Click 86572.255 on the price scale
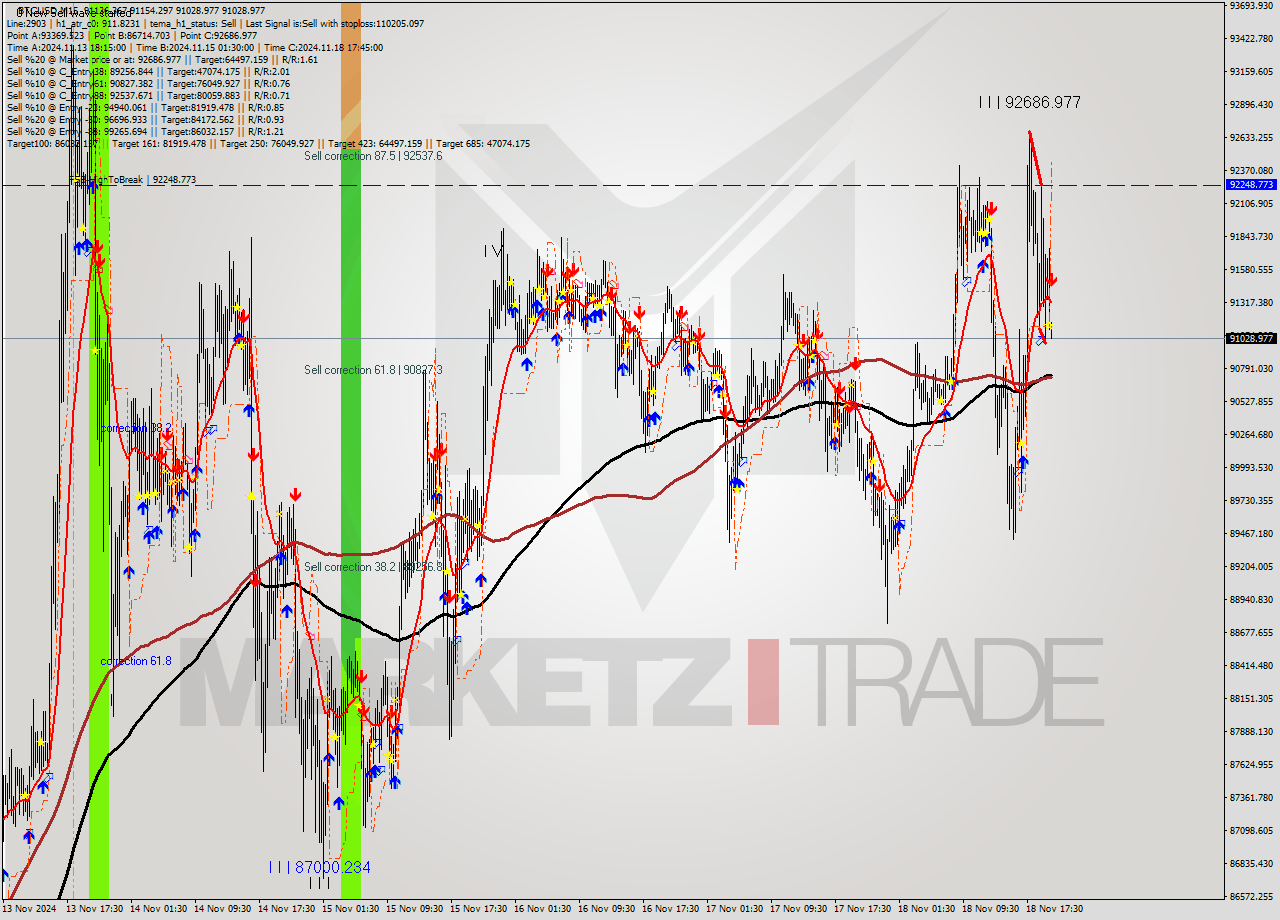This screenshot has height=920, width=1280. pos(1251,896)
